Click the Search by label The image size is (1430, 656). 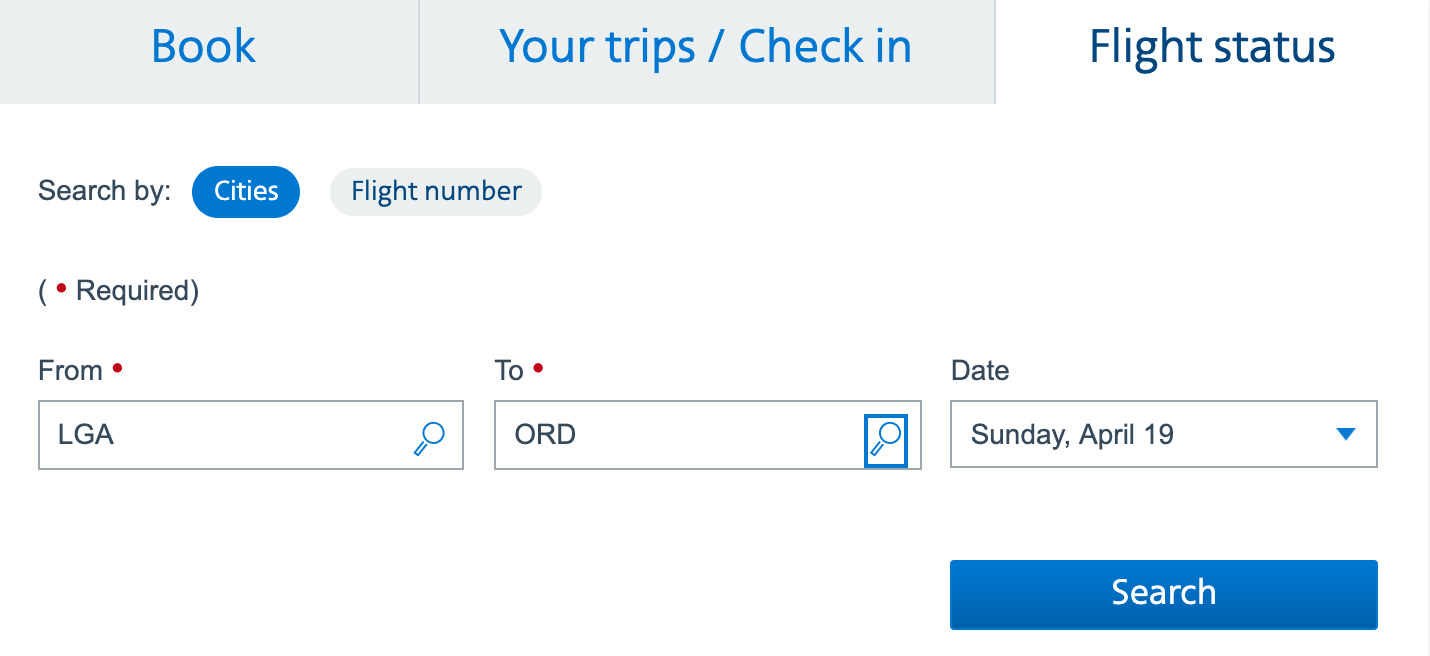tap(103, 191)
